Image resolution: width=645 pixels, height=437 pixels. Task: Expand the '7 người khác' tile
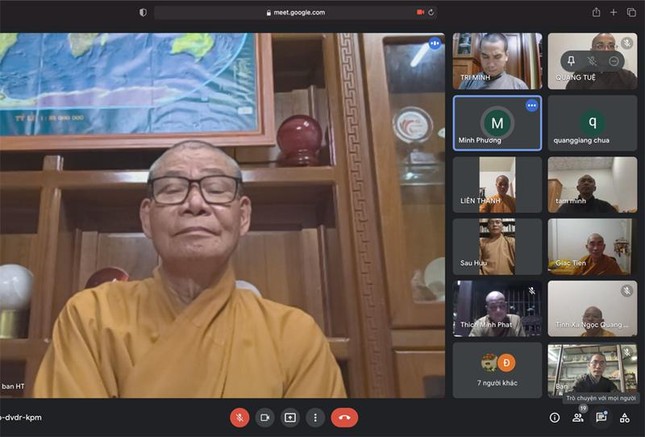point(497,369)
